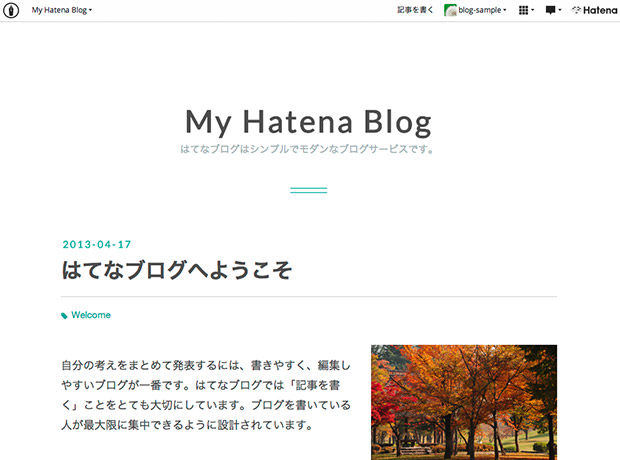Open the autumn trees photo

coord(464,402)
